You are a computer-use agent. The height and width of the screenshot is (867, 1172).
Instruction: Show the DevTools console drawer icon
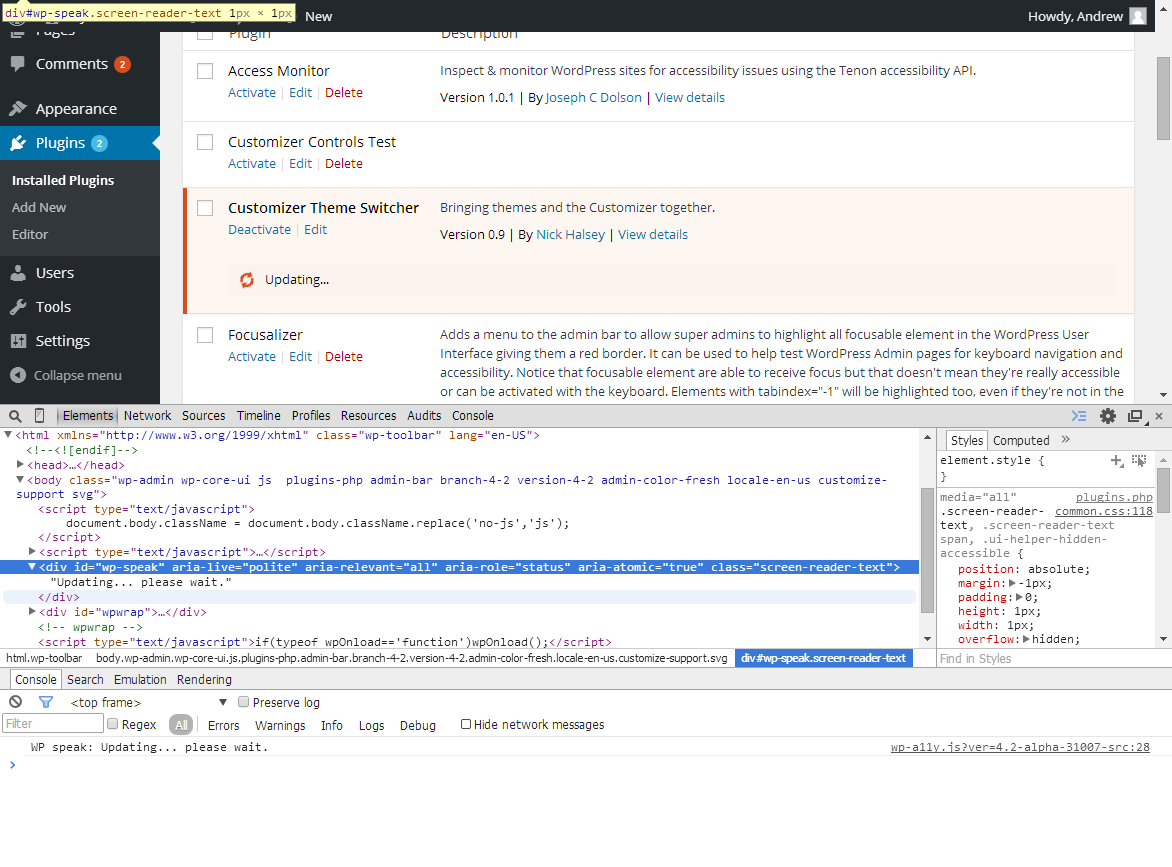(1079, 416)
